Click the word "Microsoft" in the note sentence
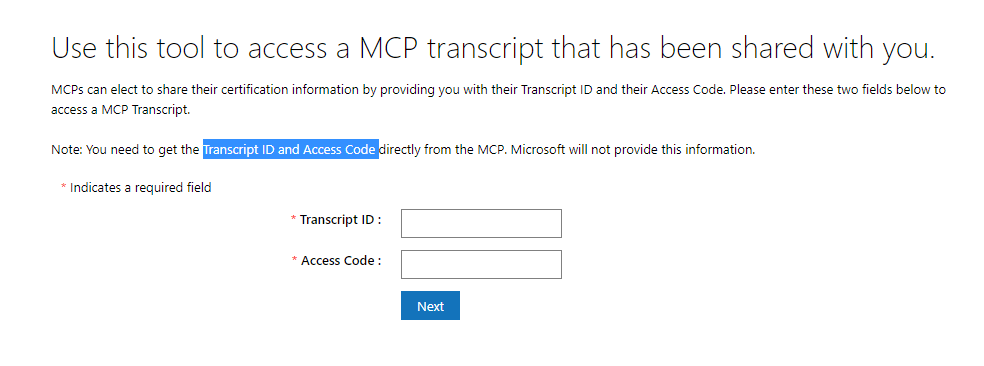This screenshot has height=366, width=984. point(538,150)
